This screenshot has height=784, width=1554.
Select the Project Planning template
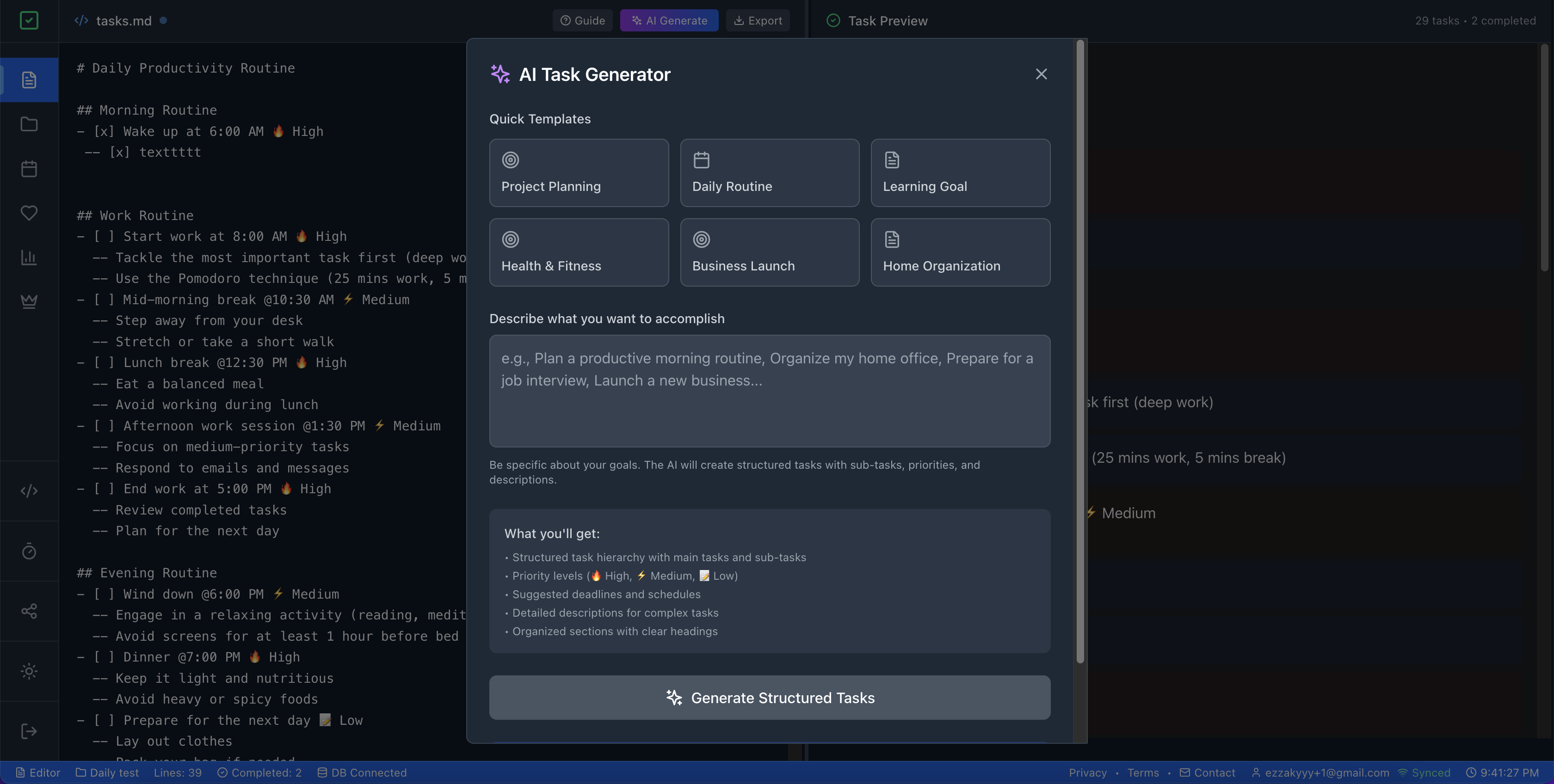(x=579, y=173)
